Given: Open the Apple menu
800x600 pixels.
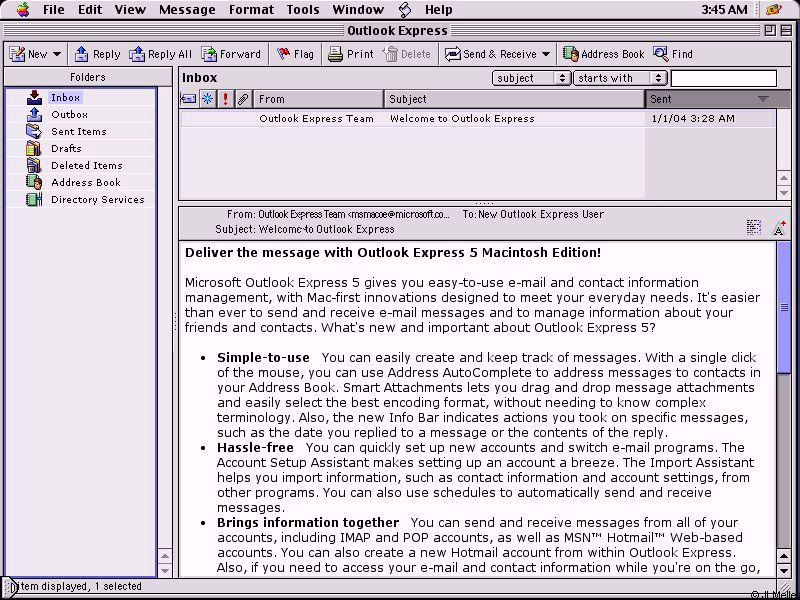Looking at the screenshot, I should click(22, 10).
